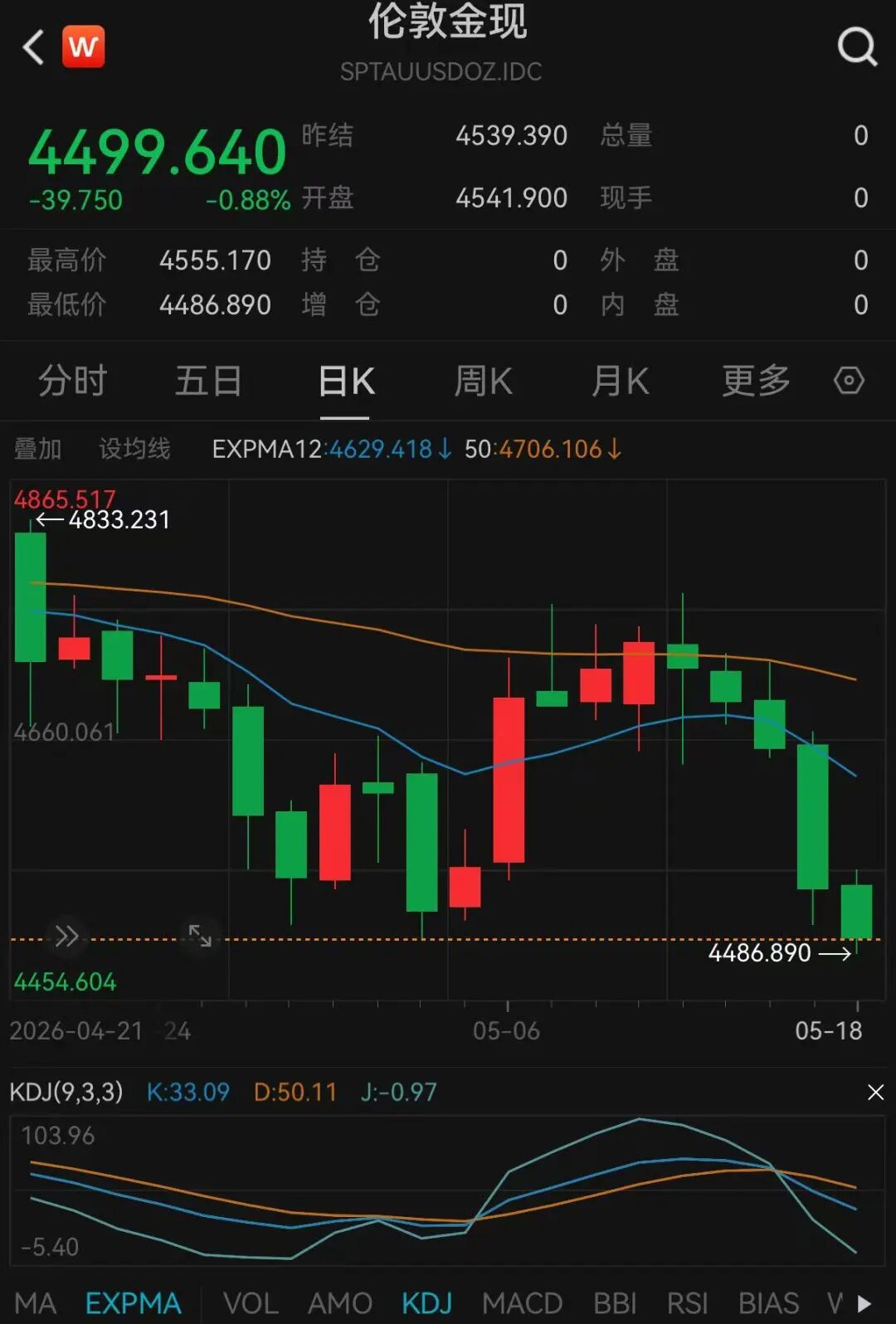This screenshot has width=896, height=1324.
Task: Tap the 持仓 label
Action: click(341, 260)
